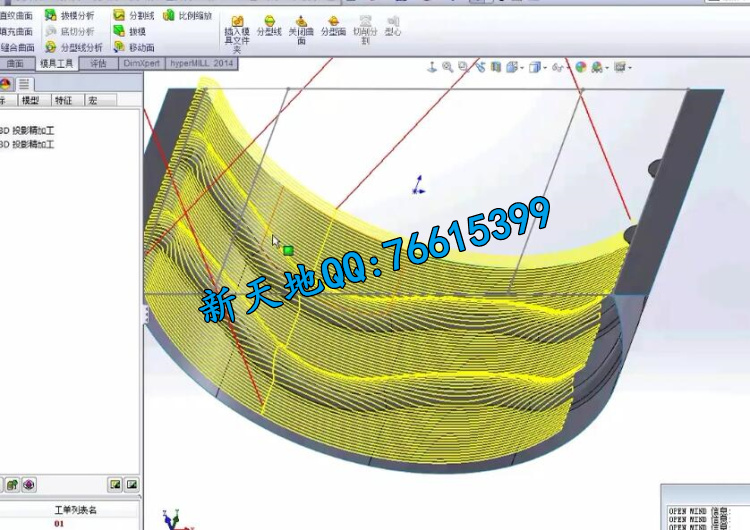The width and height of the screenshot is (750, 530).
Task: Click the 移动面 (move face) tool
Action: click(x=119, y=47)
